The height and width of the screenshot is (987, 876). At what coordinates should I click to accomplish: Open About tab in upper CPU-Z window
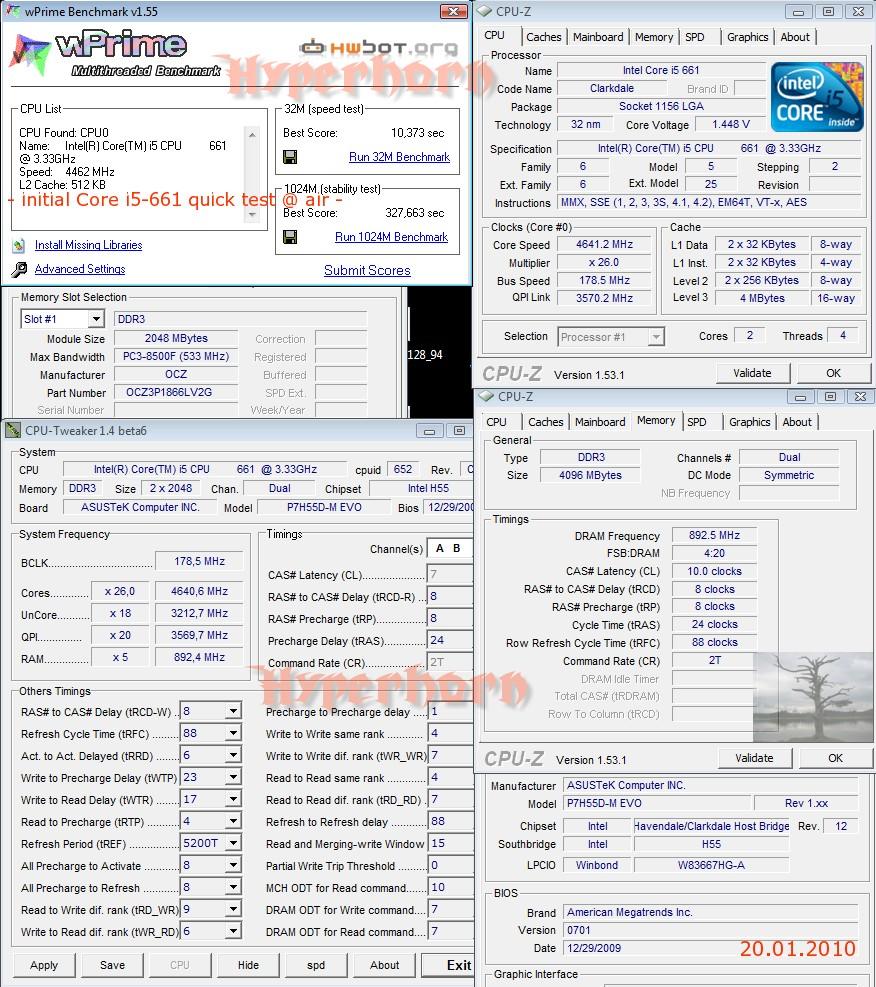[795, 37]
